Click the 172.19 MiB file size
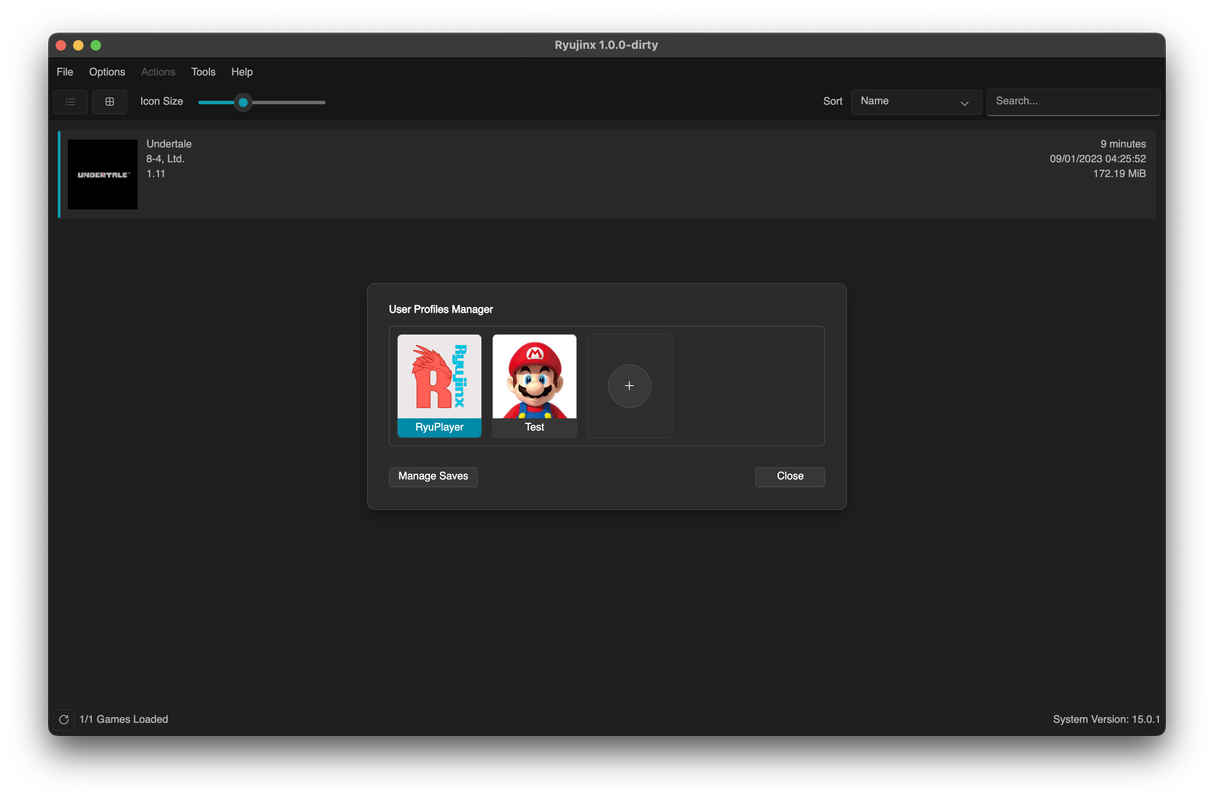This screenshot has width=1214, height=800. point(1120,174)
